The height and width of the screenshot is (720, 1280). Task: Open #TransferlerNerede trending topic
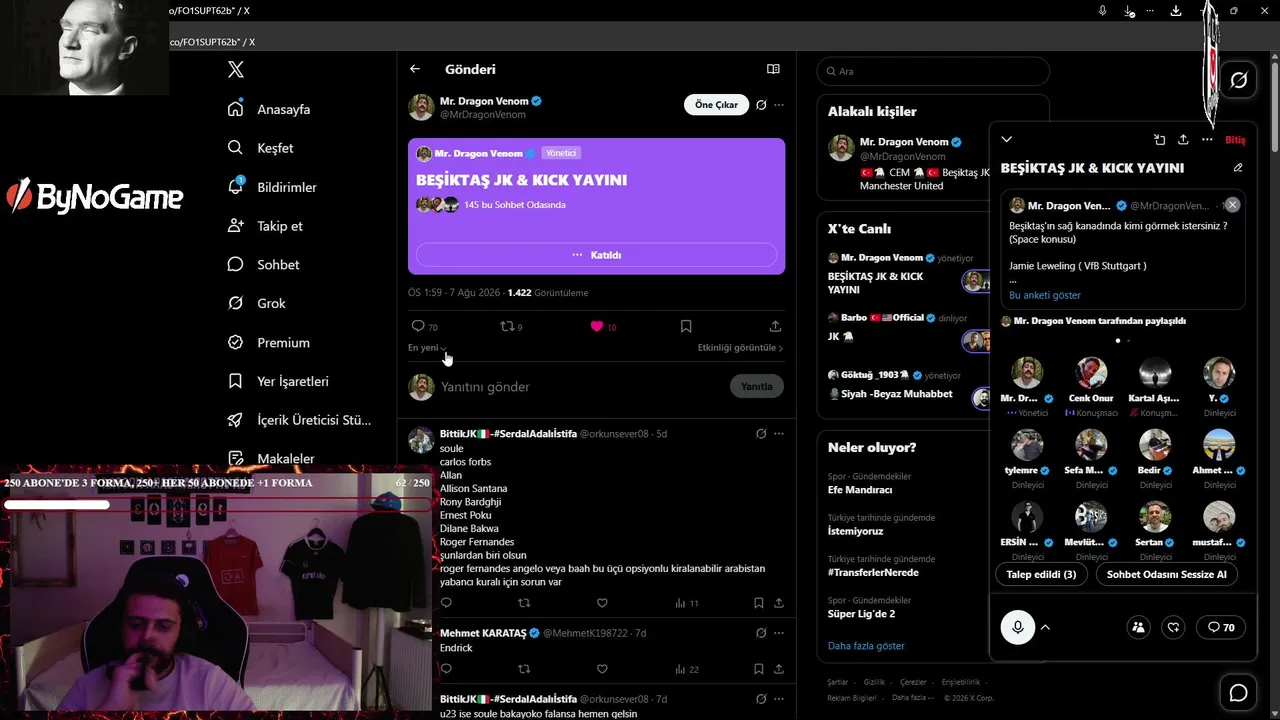(x=873, y=572)
